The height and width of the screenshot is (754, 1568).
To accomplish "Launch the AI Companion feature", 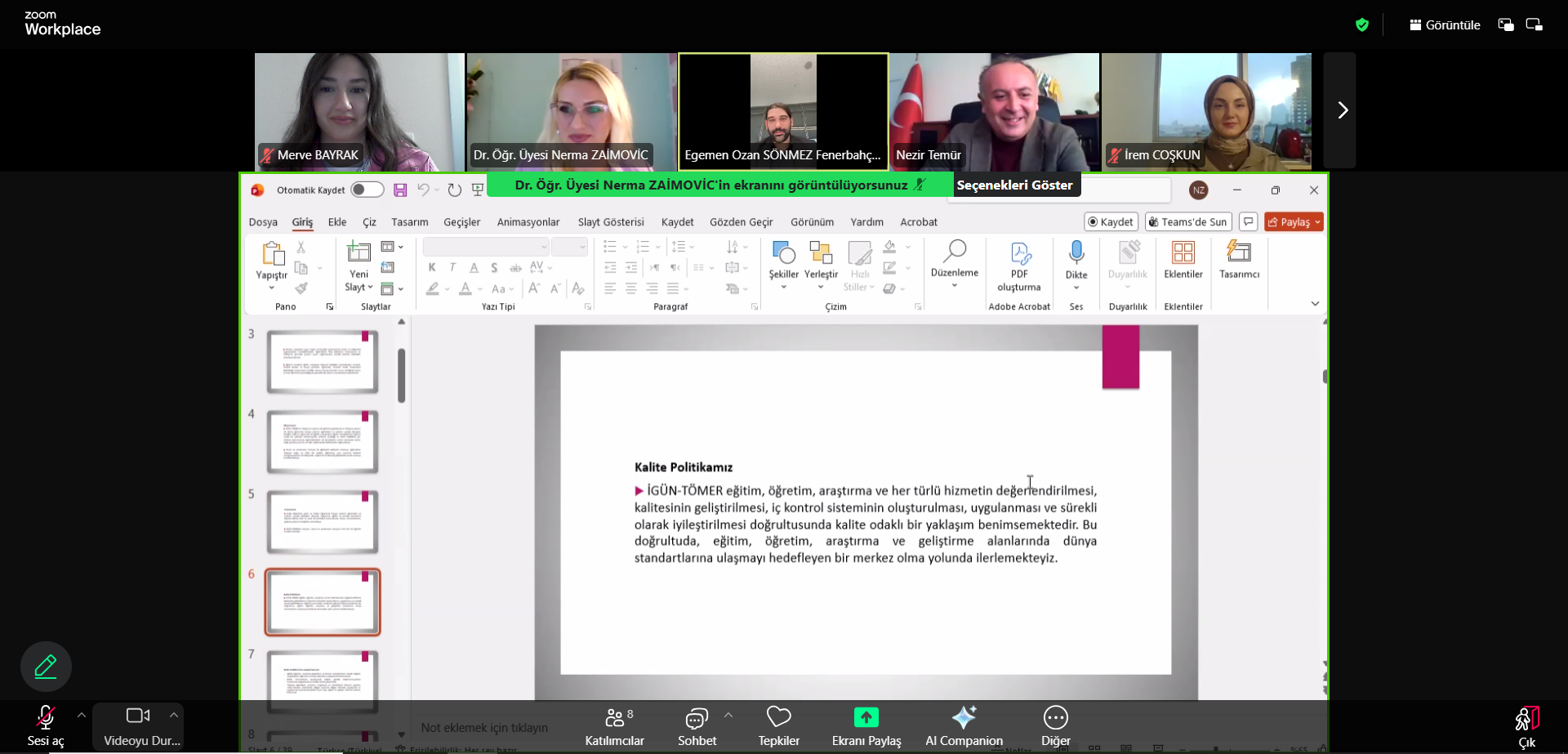I will tap(964, 725).
